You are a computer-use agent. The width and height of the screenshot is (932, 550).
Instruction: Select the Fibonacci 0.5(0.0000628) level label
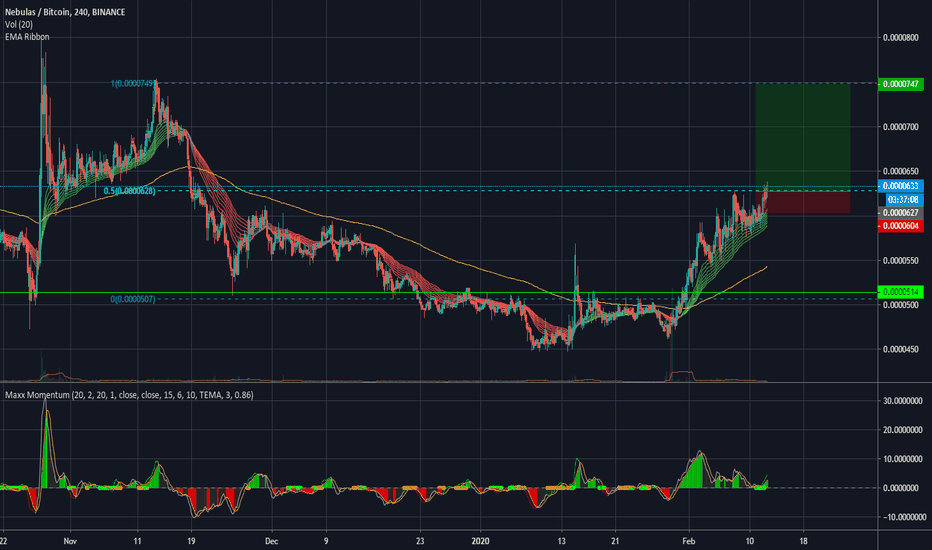(130, 191)
